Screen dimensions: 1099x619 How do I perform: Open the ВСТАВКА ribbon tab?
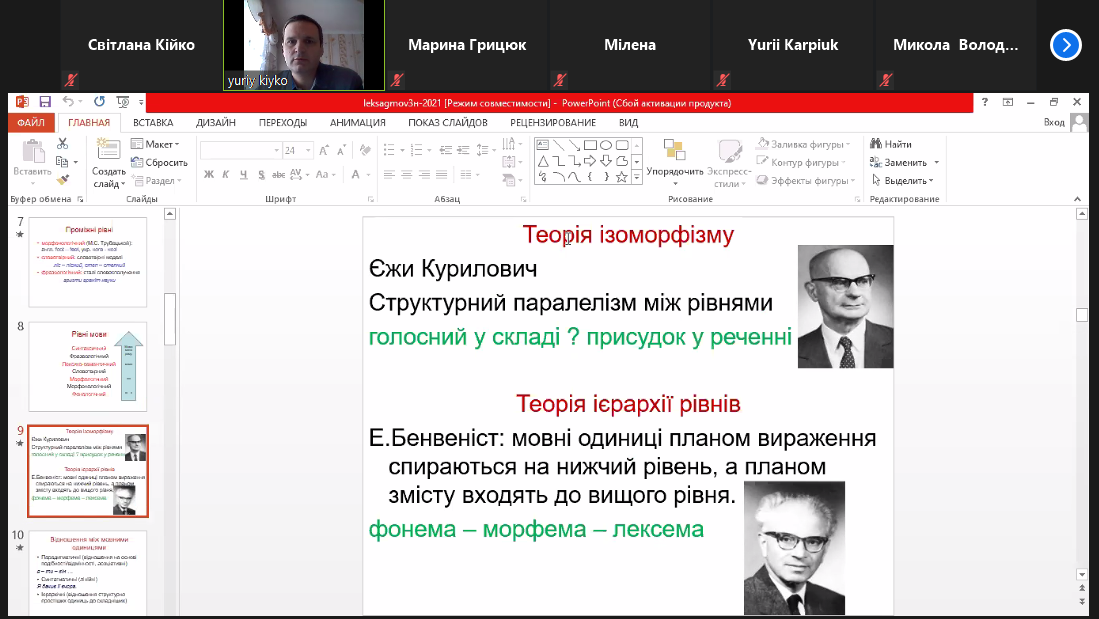153,122
